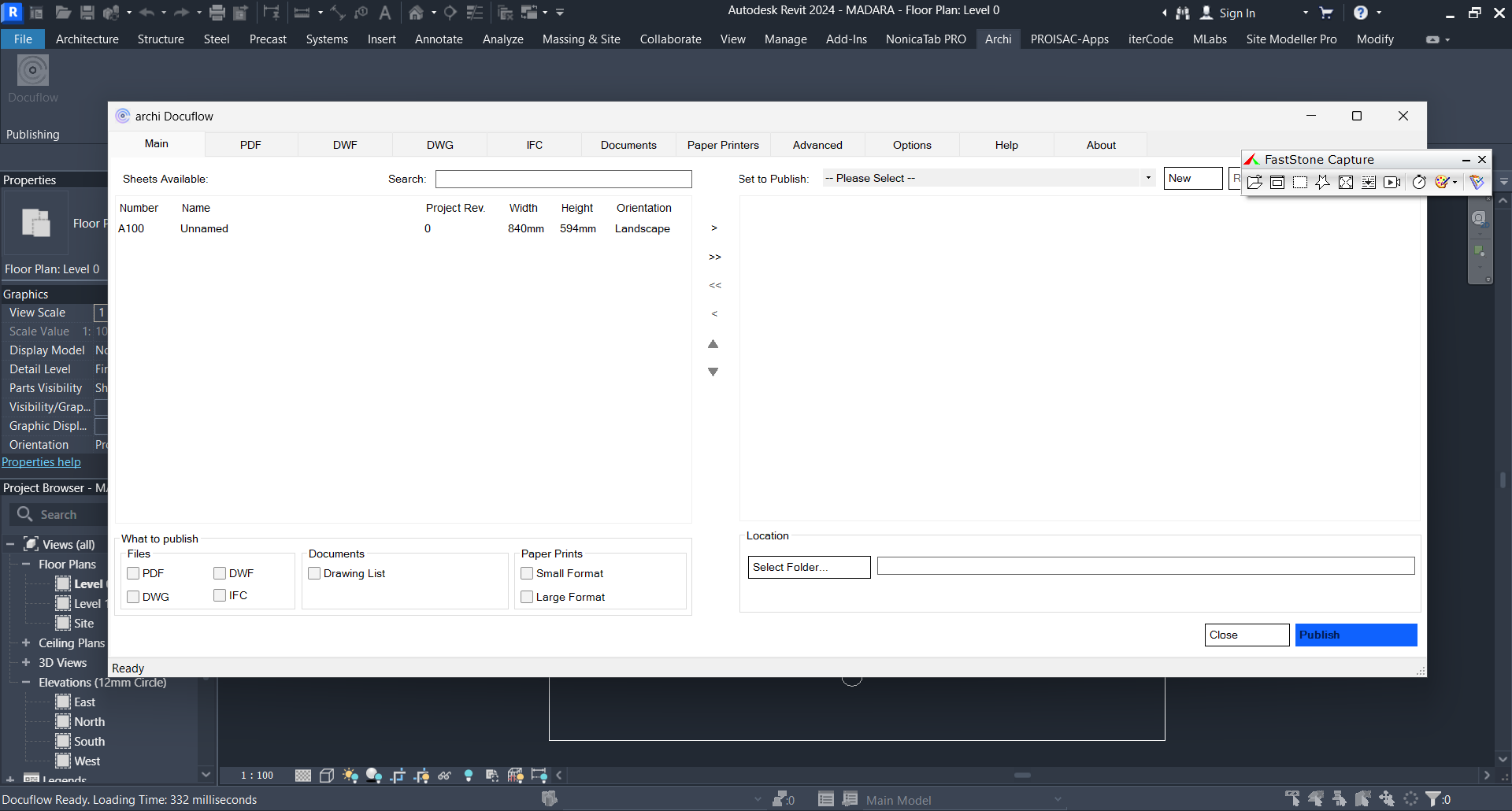Click FastStone Capture Rectangular Region icon

coord(1300,183)
